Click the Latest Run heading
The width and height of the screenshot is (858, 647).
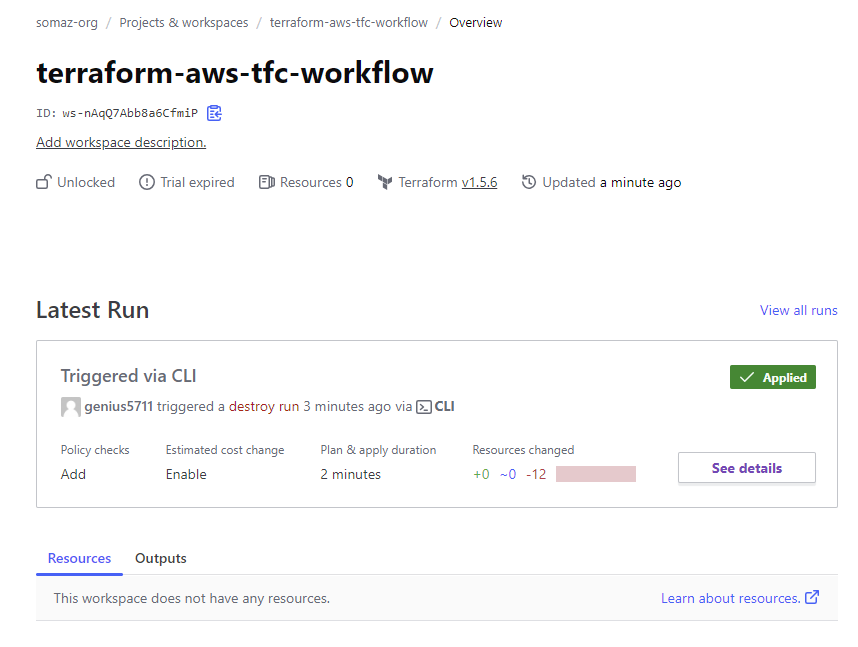point(92,310)
